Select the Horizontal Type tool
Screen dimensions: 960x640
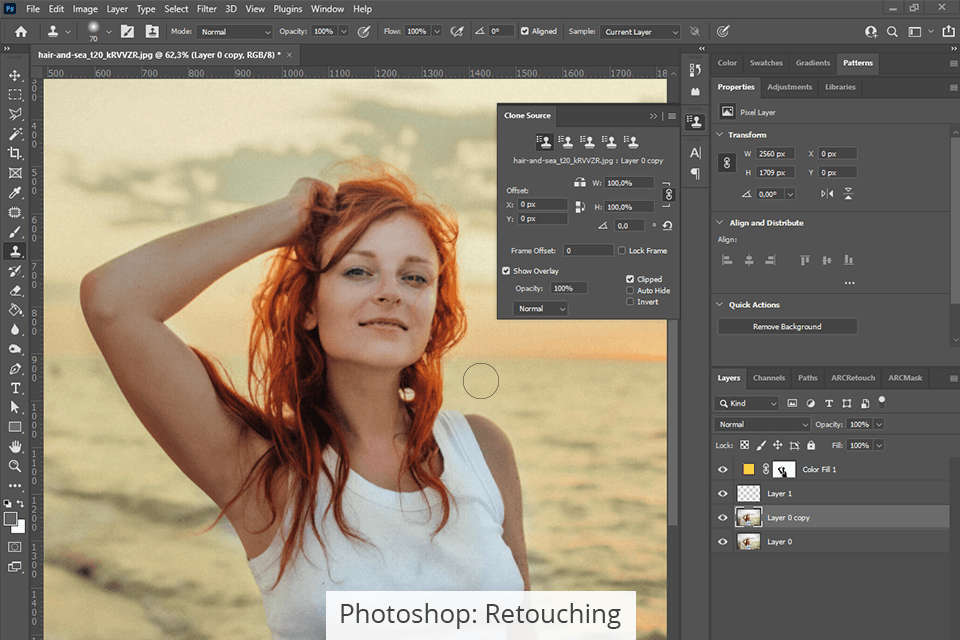click(15, 388)
